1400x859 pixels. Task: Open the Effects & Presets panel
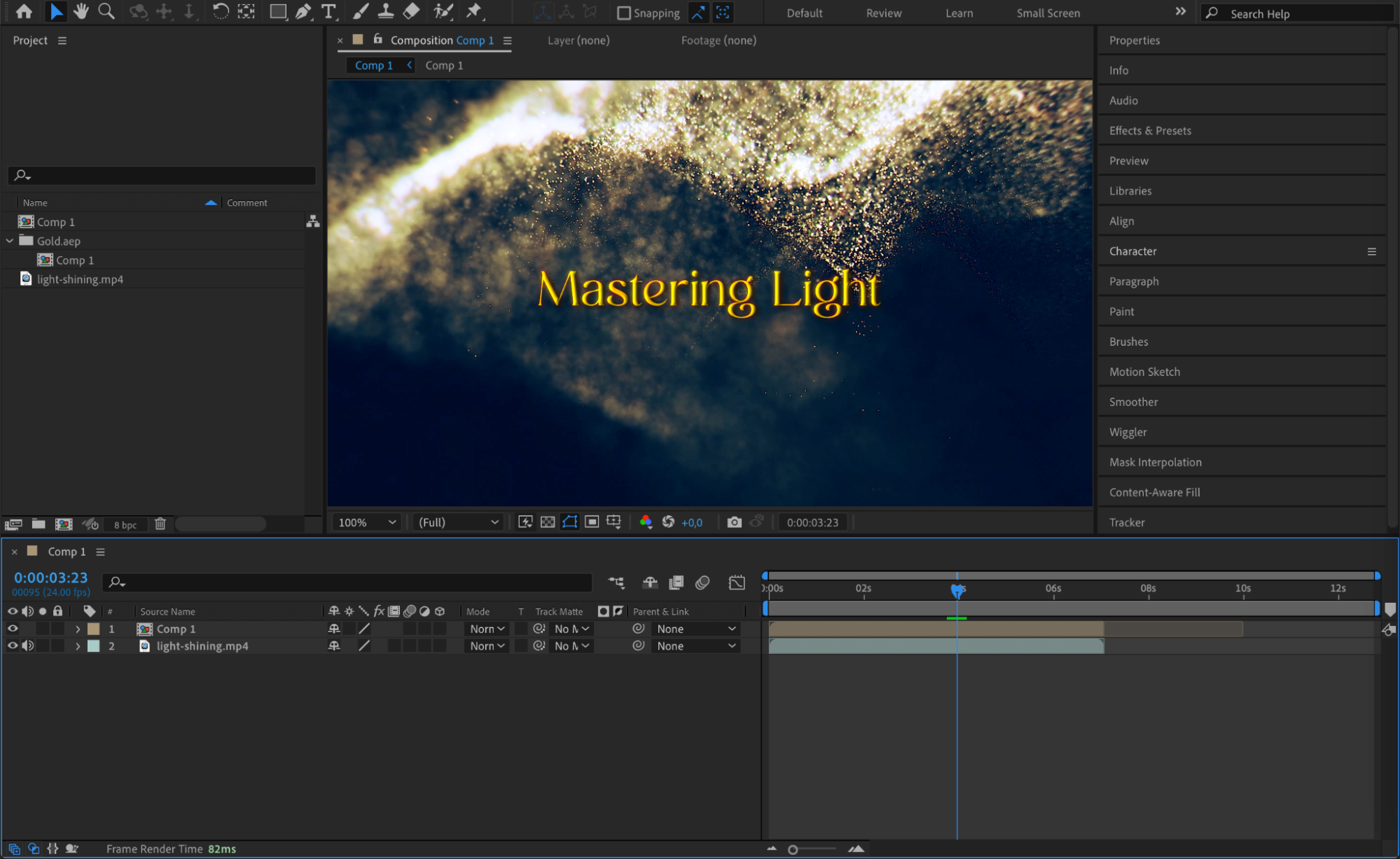click(1149, 131)
